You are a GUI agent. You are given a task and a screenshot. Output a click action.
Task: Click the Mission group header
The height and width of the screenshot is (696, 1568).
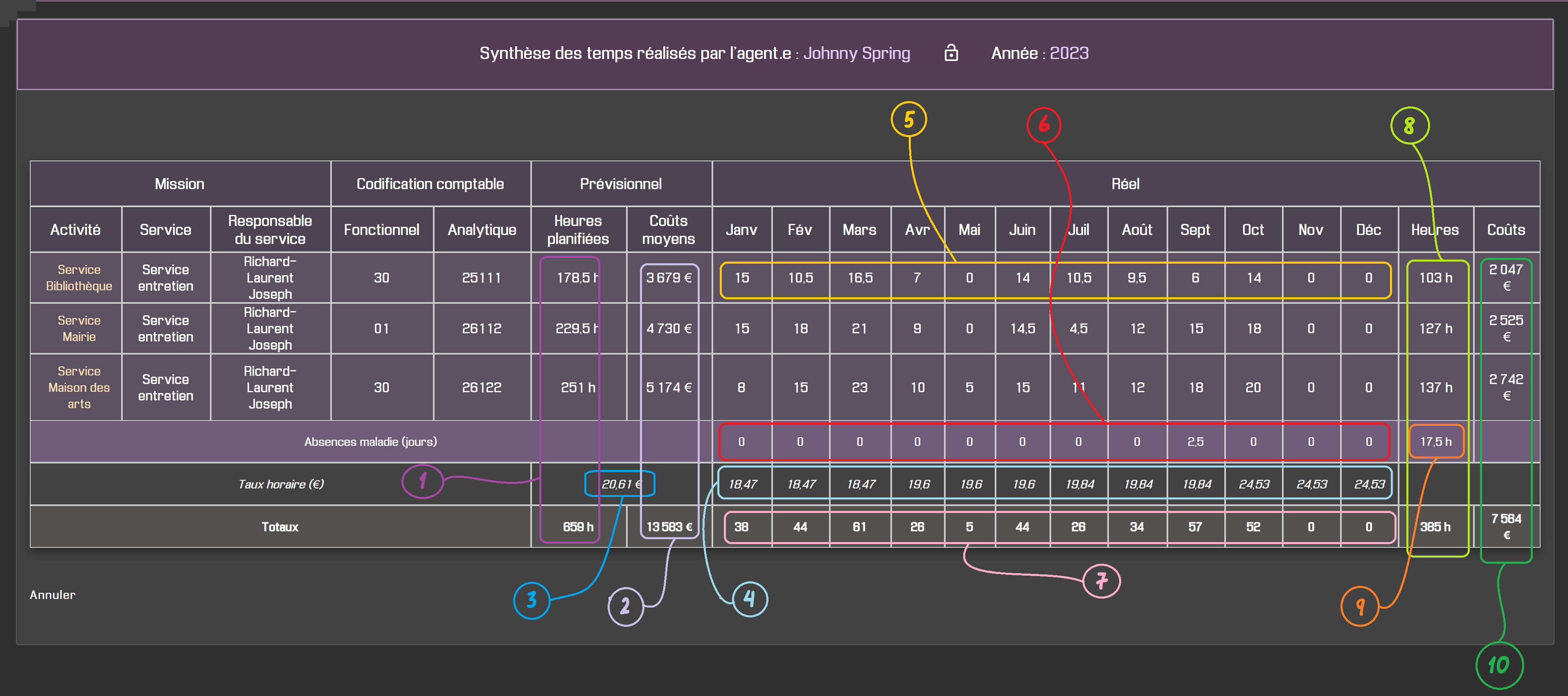pos(180,184)
